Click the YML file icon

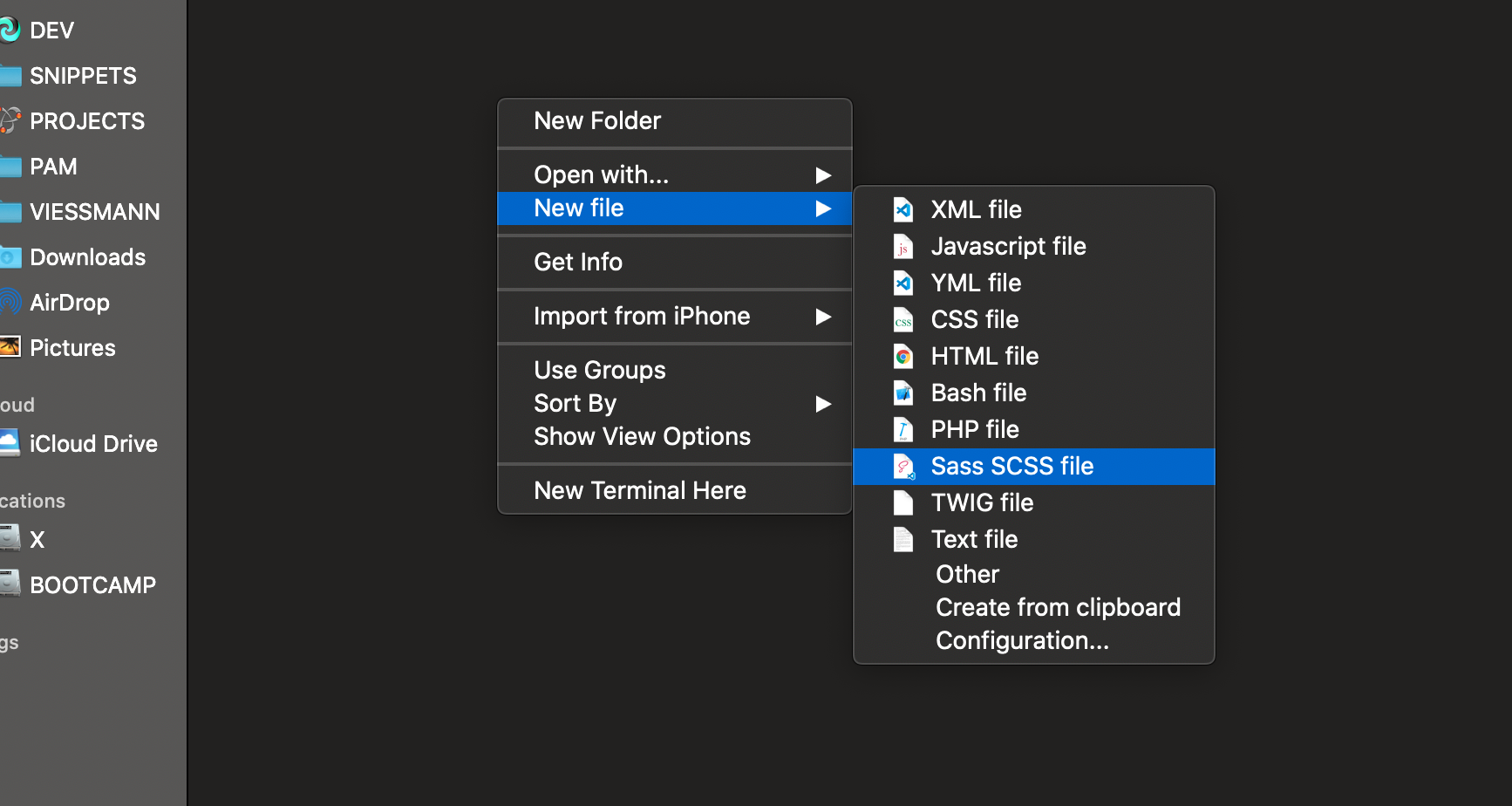click(903, 283)
